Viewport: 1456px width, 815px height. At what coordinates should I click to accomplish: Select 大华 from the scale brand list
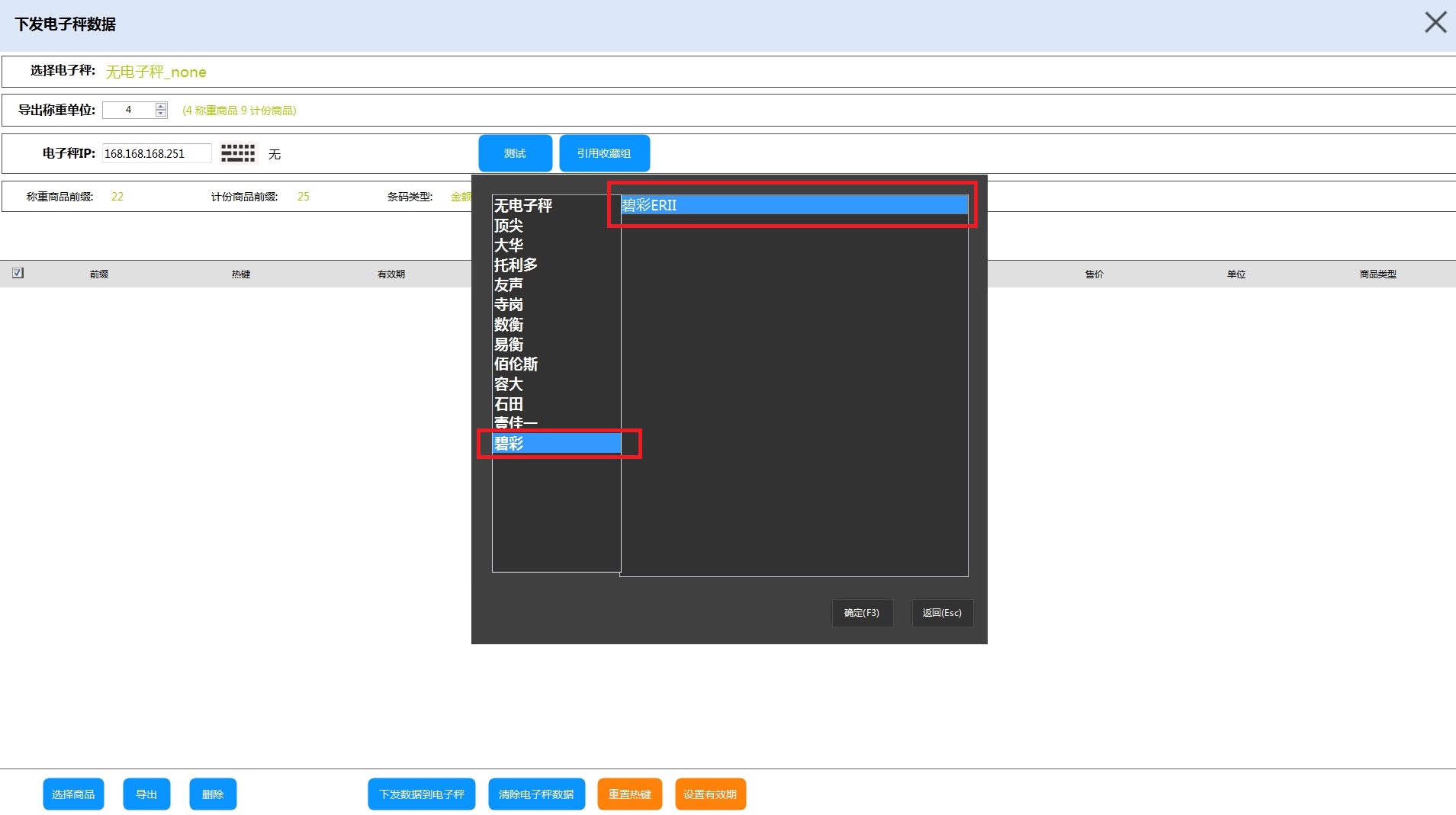pyautogui.click(x=509, y=245)
